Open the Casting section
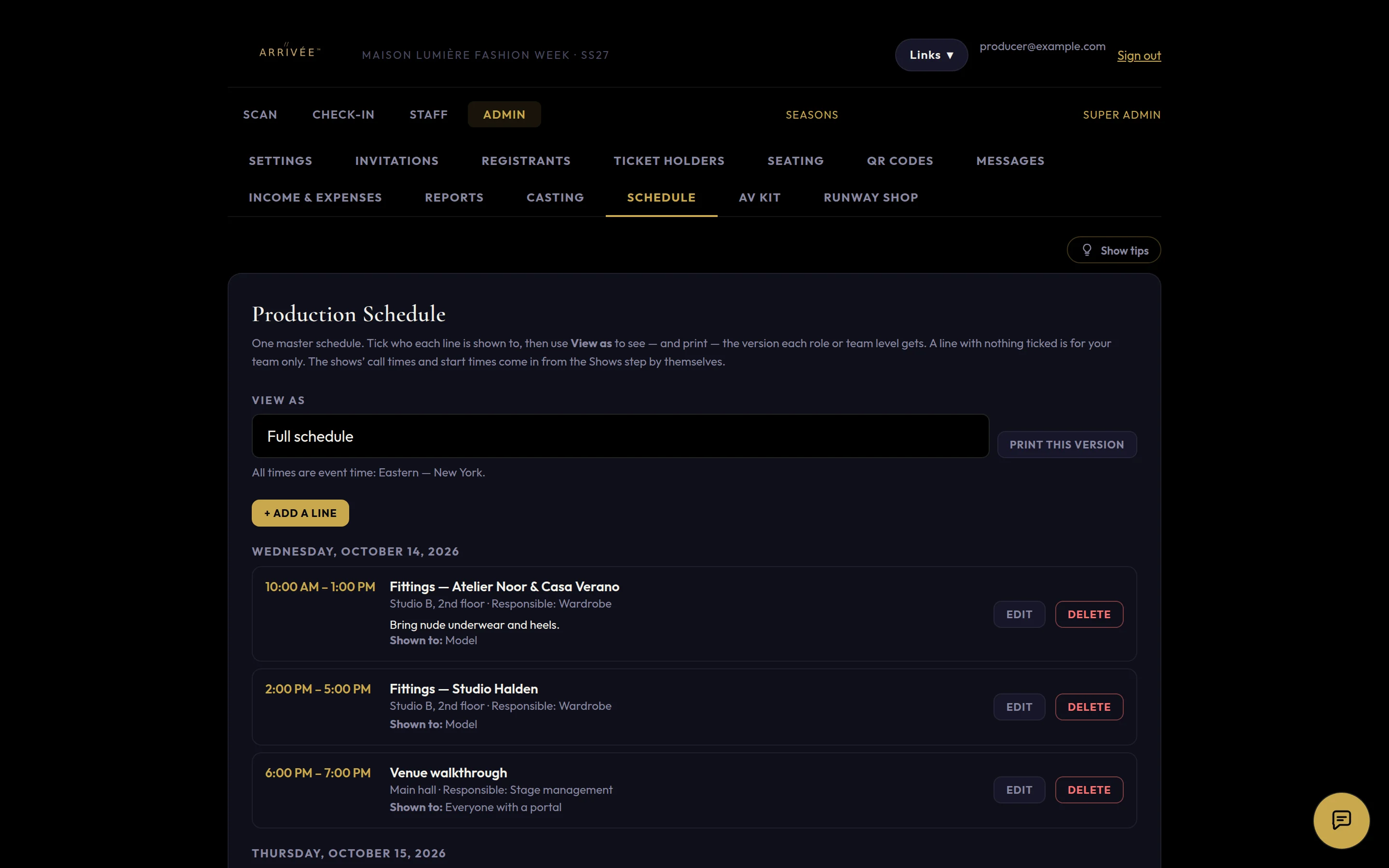This screenshot has width=1389, height=868. 555,198
